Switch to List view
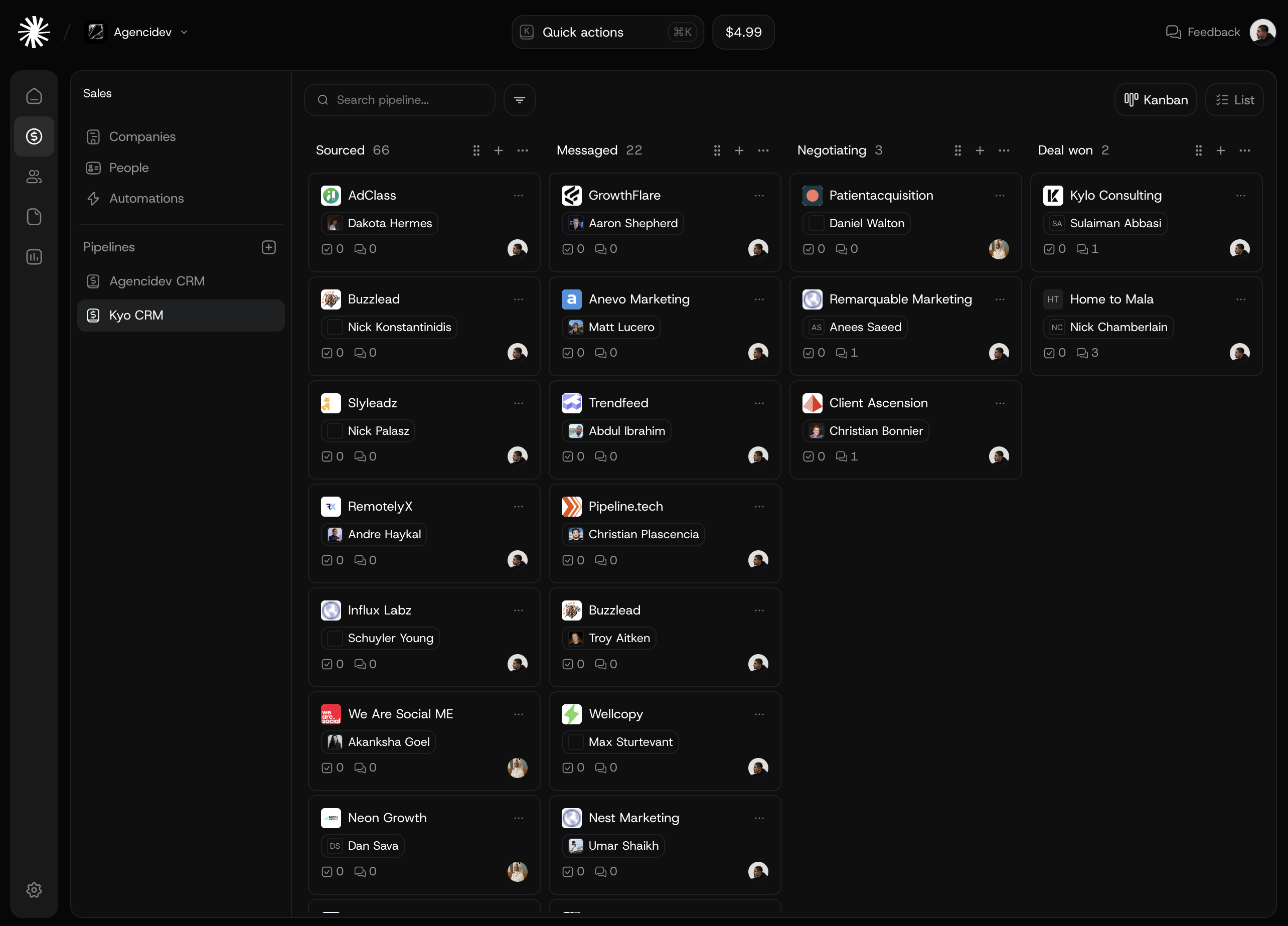 (x=1234, y=100)
